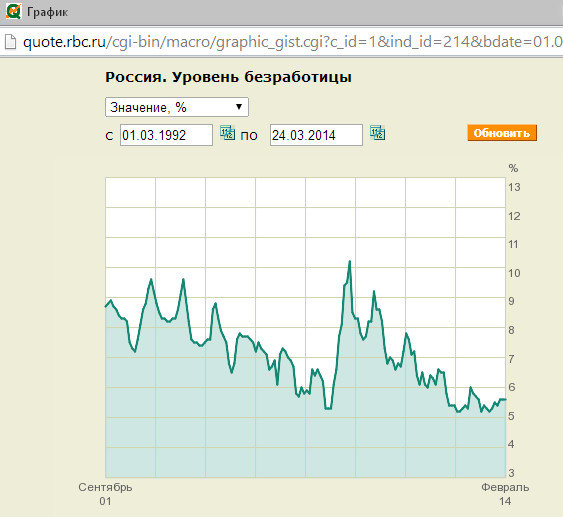This screenshot has height=517, width=563.
Task: Open the 'Значение, %' dropdown
Action: tap(177, 107)
